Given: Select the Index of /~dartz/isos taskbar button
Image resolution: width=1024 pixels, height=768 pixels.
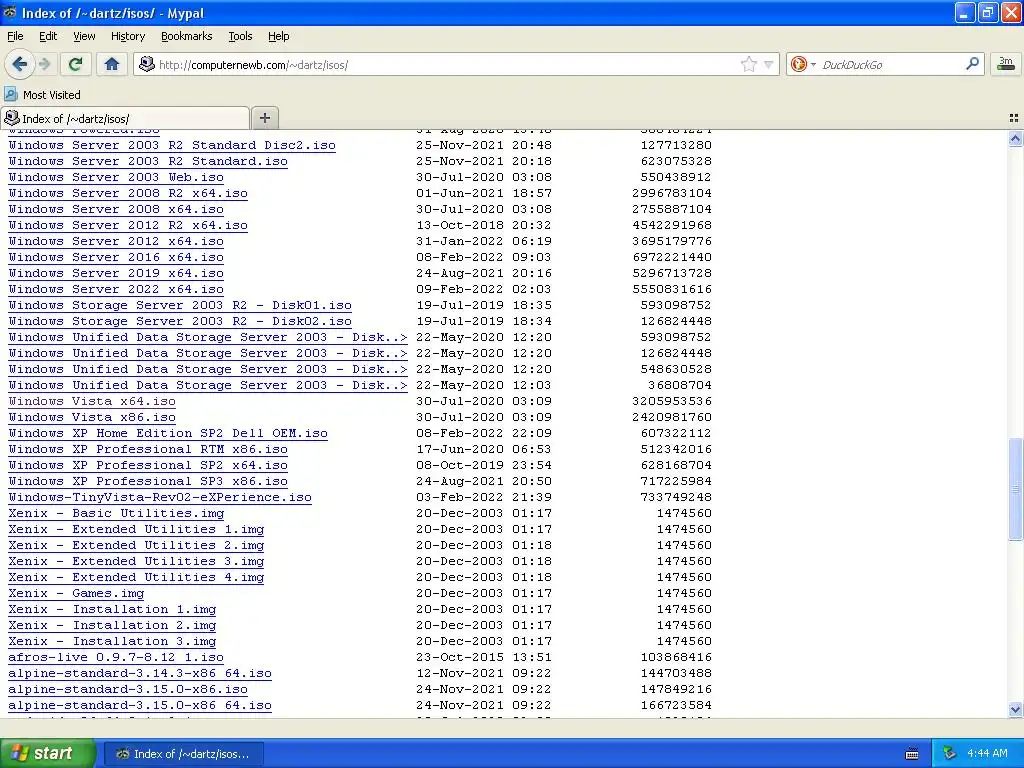Looking at the screenshot, I should pyautogui.click(x=184, y=754).
